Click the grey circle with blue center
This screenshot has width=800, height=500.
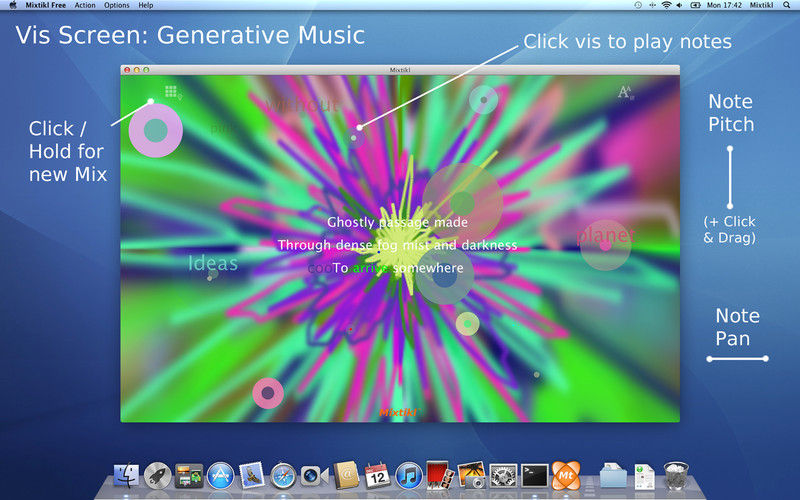tap(444, 276)
